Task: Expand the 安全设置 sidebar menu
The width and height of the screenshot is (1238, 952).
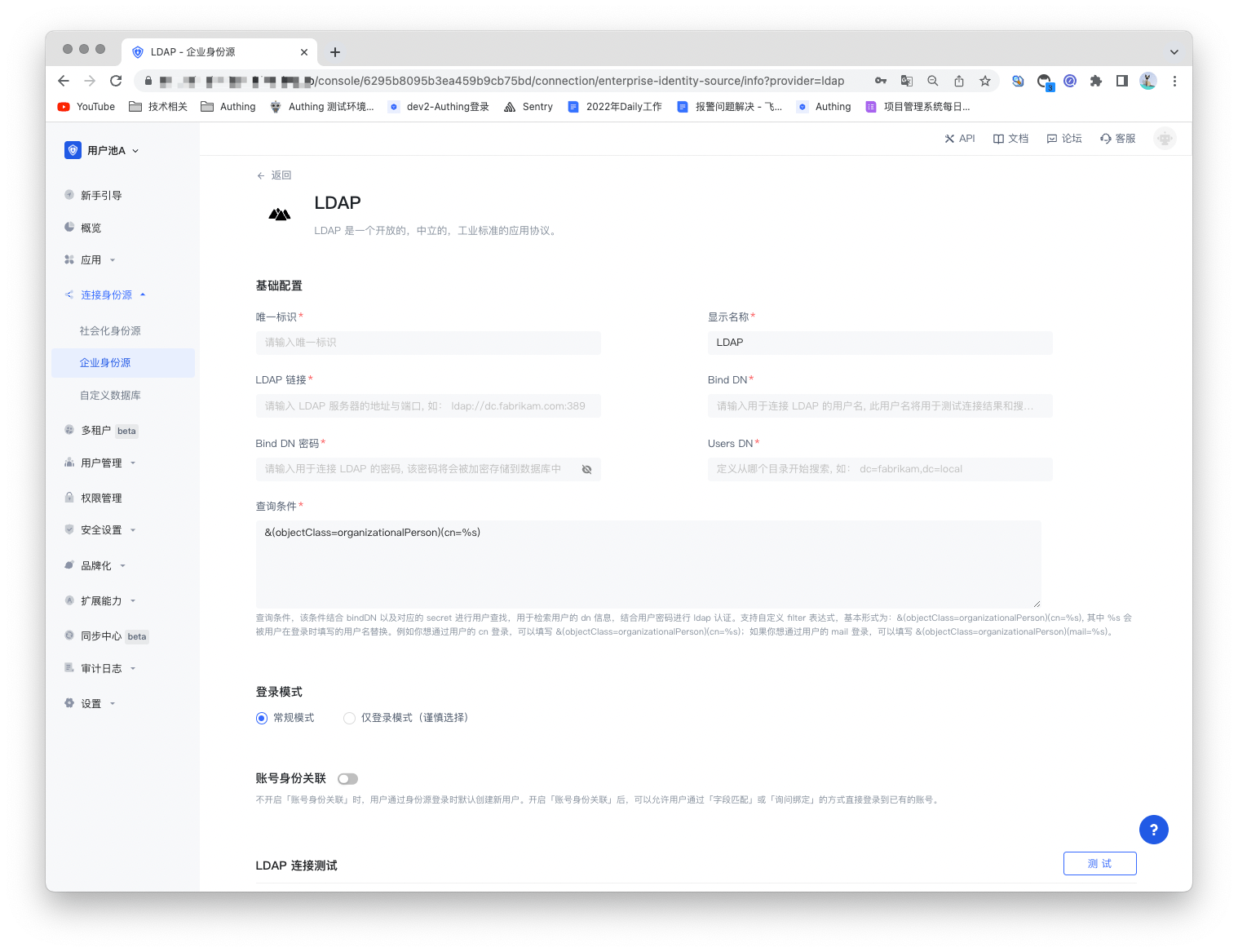Action: [101, 530]
